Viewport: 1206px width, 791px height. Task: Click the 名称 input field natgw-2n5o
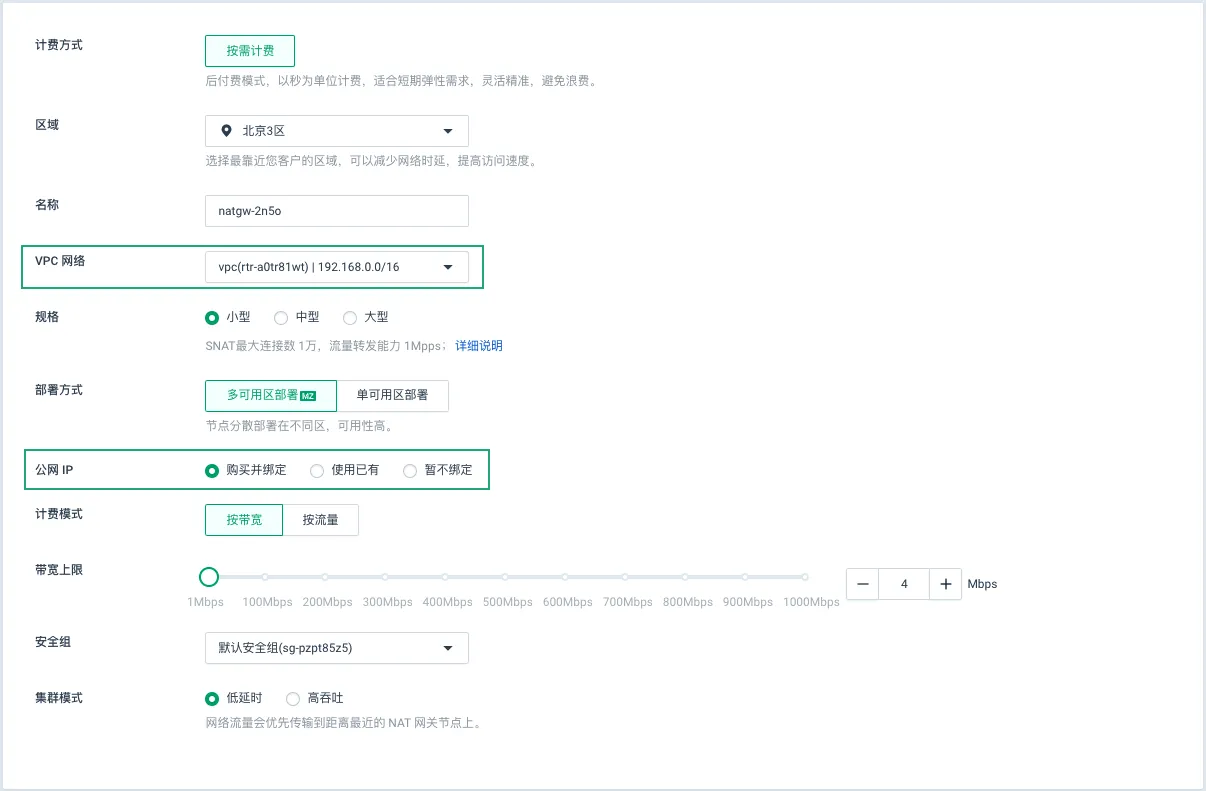click(x=336, y=211)
